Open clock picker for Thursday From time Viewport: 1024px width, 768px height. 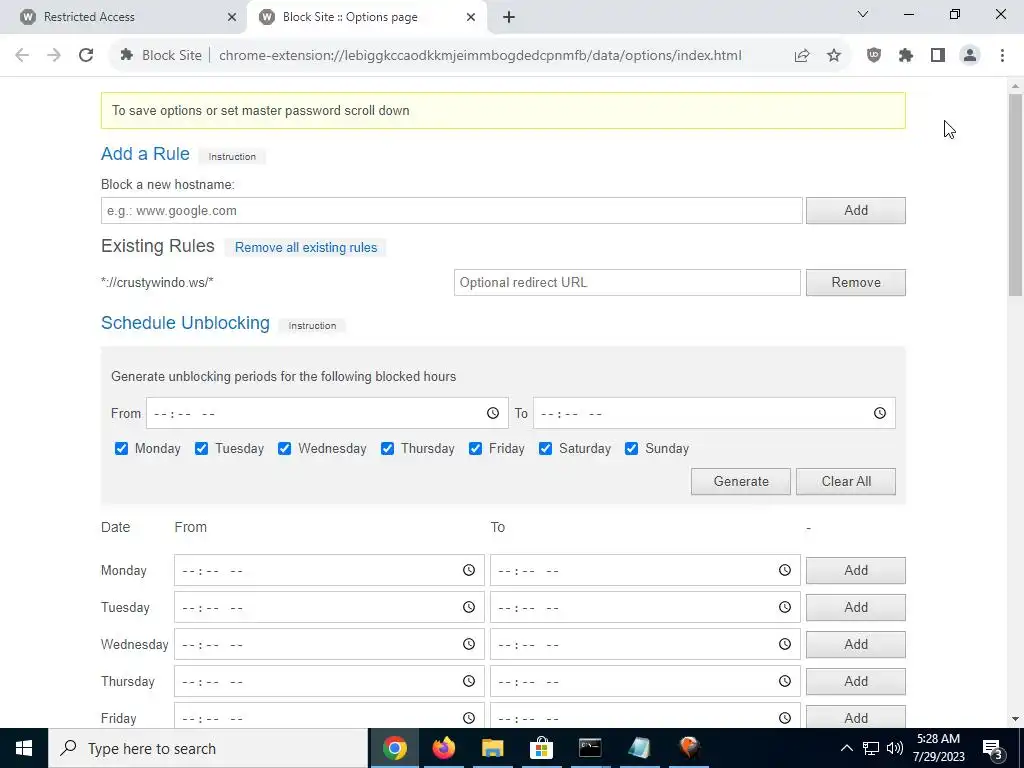point(469,681)
